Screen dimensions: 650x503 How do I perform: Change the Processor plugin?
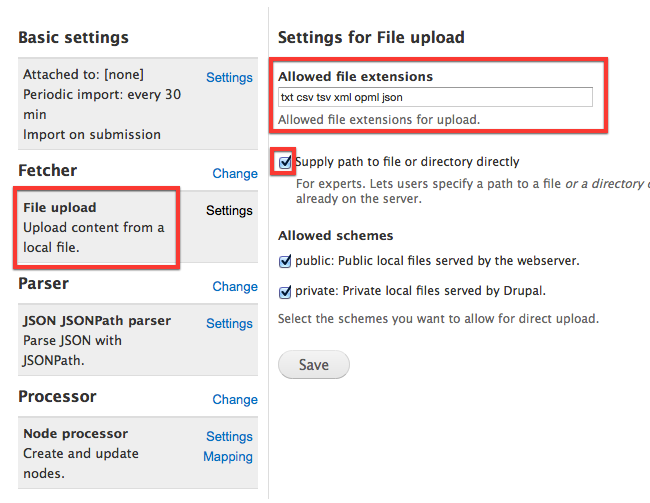[235, 399]
